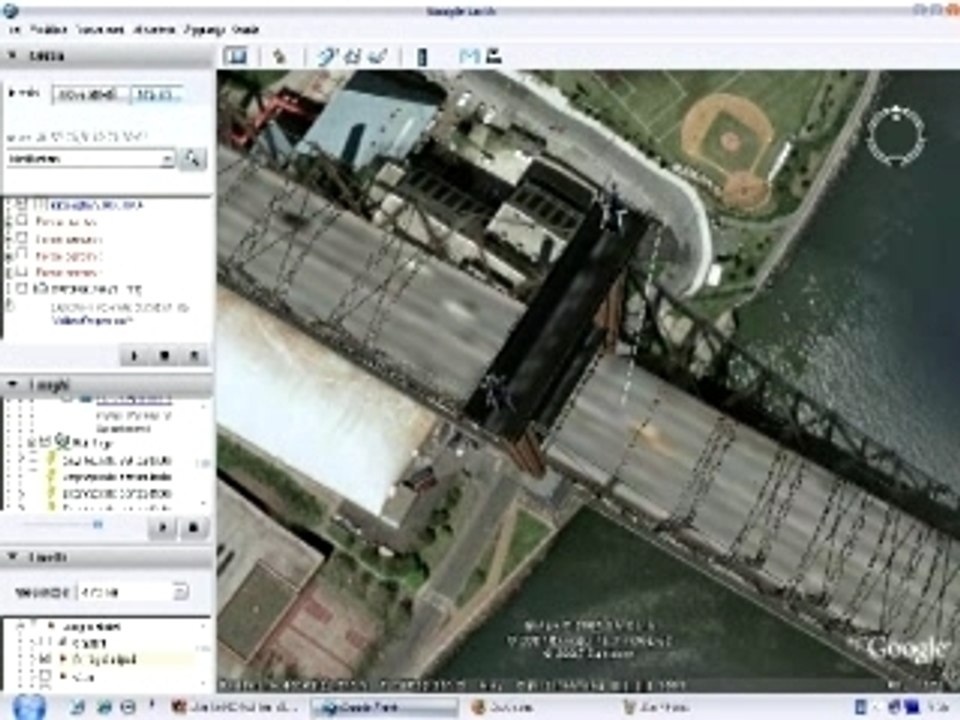This screenshot has width=960, height=720.
Task: Click the Email envelope toolbar icon
Action: pyautogui.click(x=469, y=56)
